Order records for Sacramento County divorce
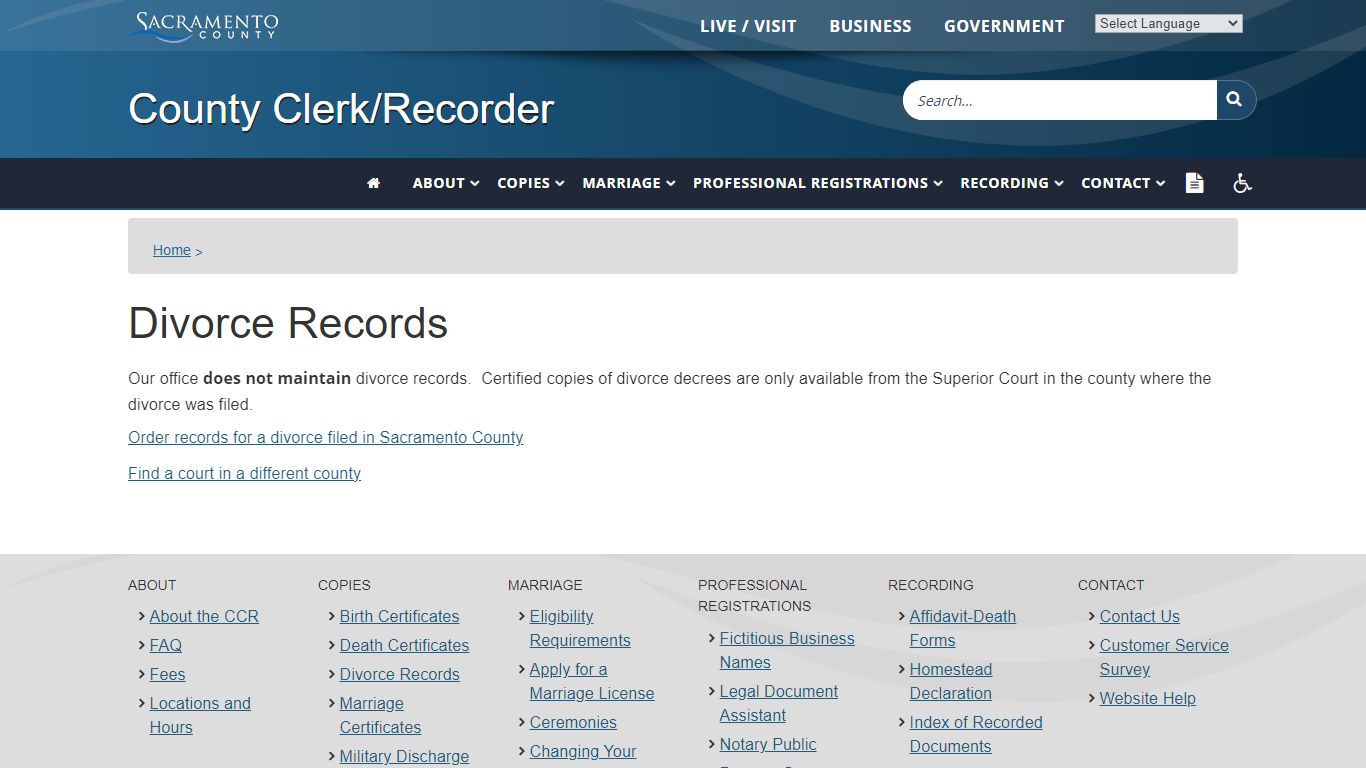 [325, 437]
